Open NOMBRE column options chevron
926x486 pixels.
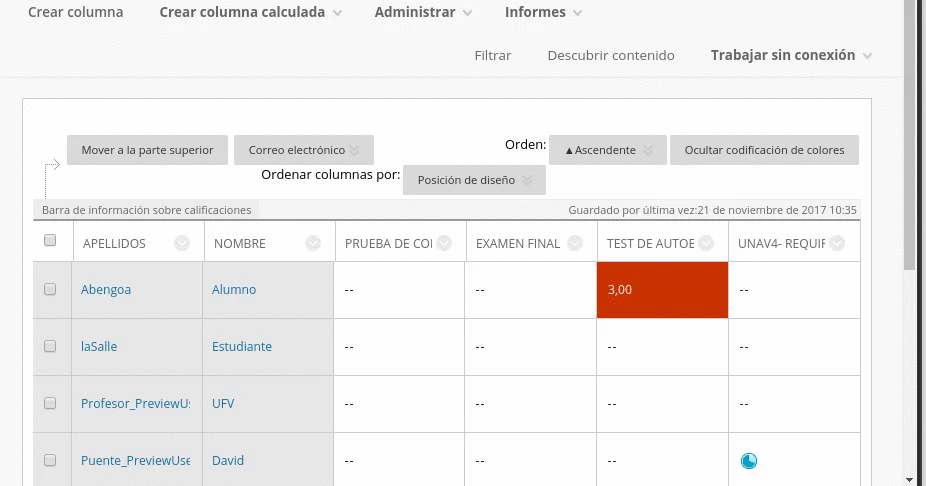point(313,243)
